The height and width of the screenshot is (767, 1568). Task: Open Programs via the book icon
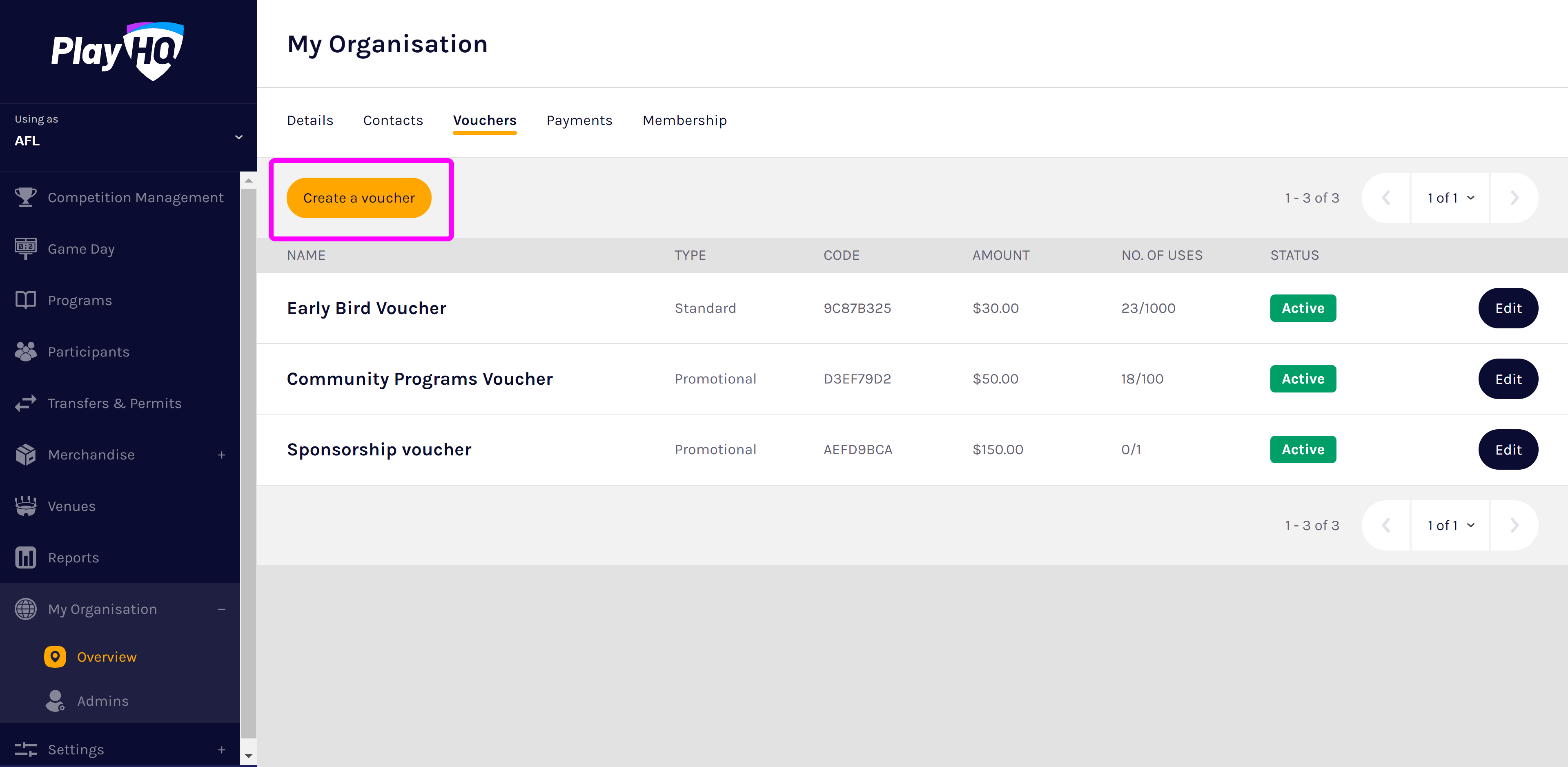[25, 300]
